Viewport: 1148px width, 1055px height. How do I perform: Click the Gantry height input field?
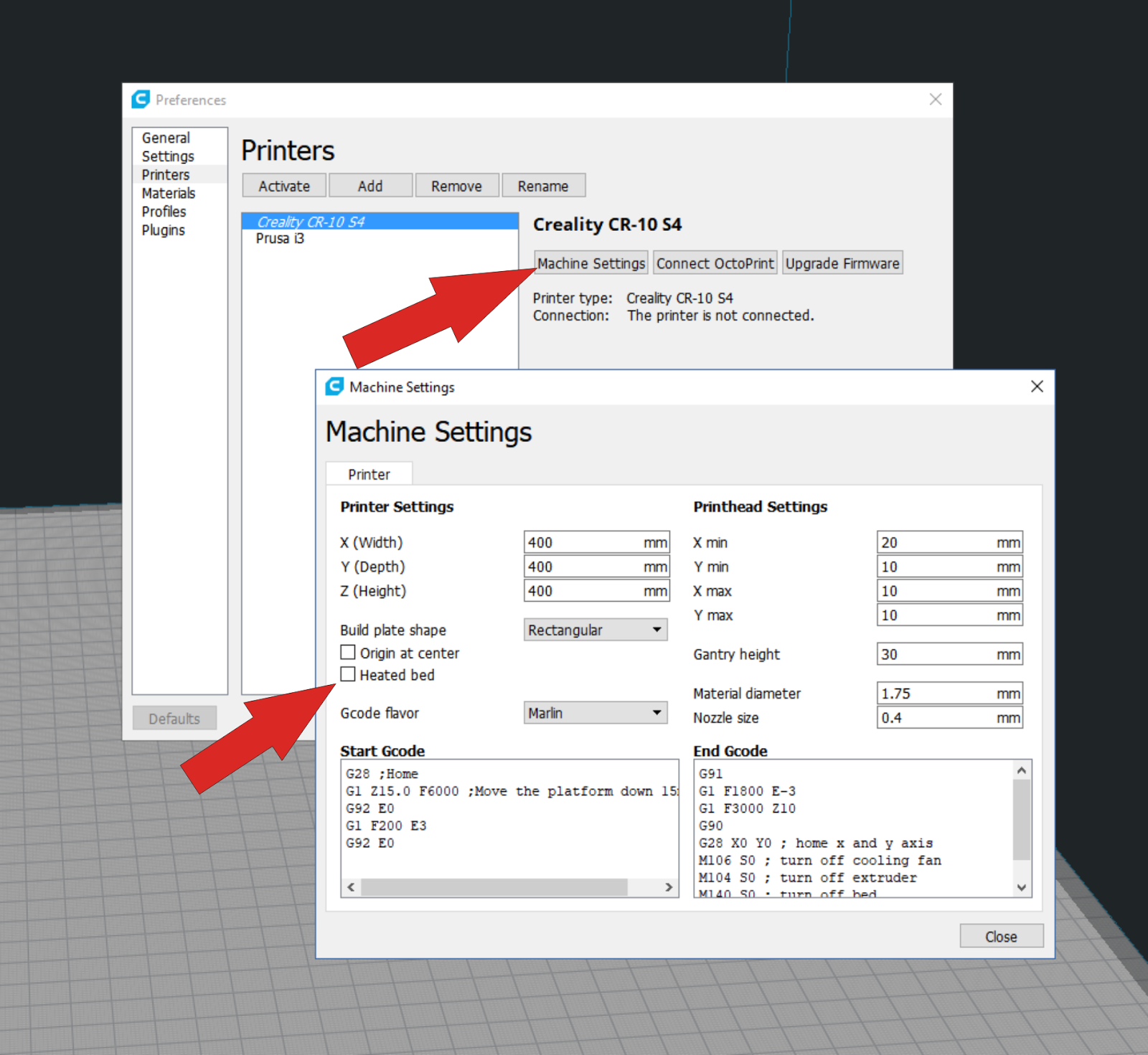tap(949, 654)
